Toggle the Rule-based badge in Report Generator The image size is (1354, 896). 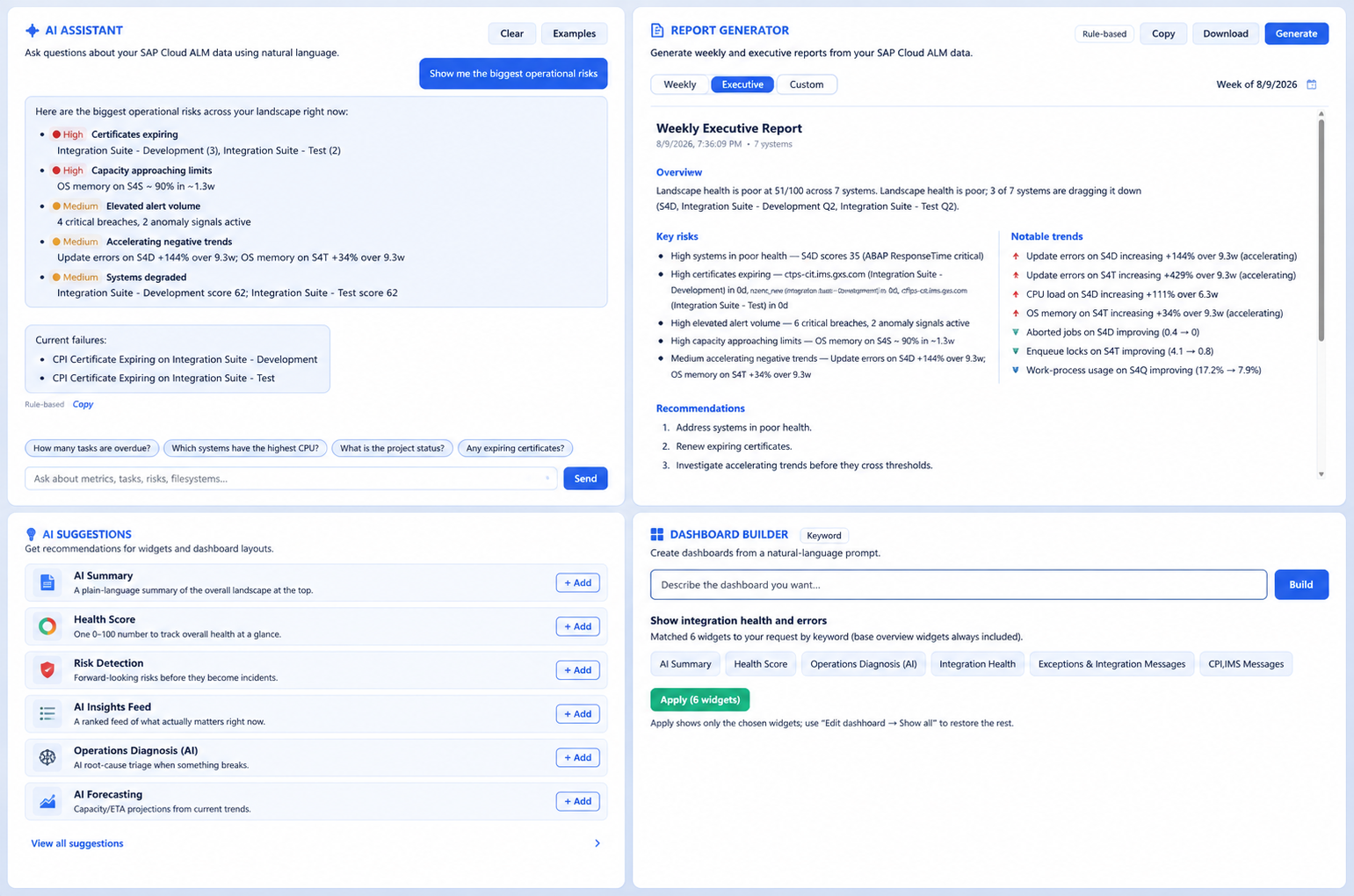tap(1104, 33)
